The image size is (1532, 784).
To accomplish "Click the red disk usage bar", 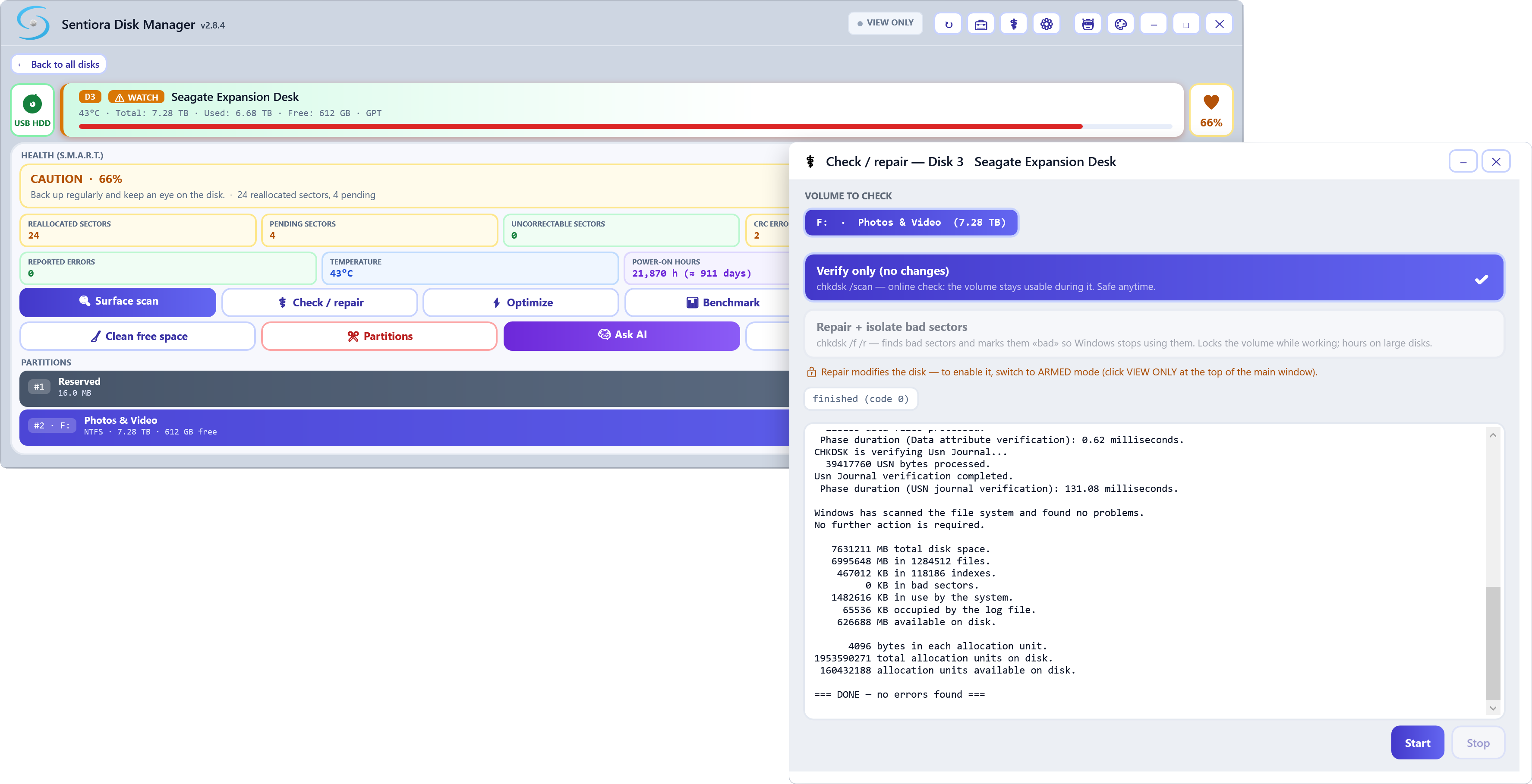I will click(580, 127).
